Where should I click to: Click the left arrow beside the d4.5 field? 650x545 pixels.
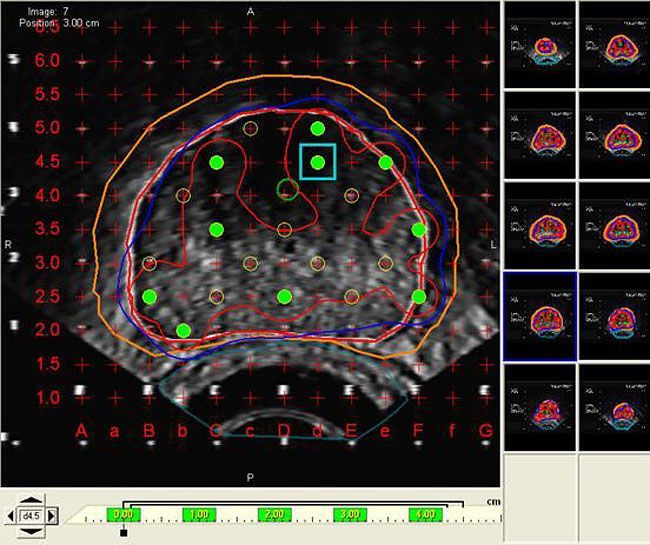pos(11,516)
